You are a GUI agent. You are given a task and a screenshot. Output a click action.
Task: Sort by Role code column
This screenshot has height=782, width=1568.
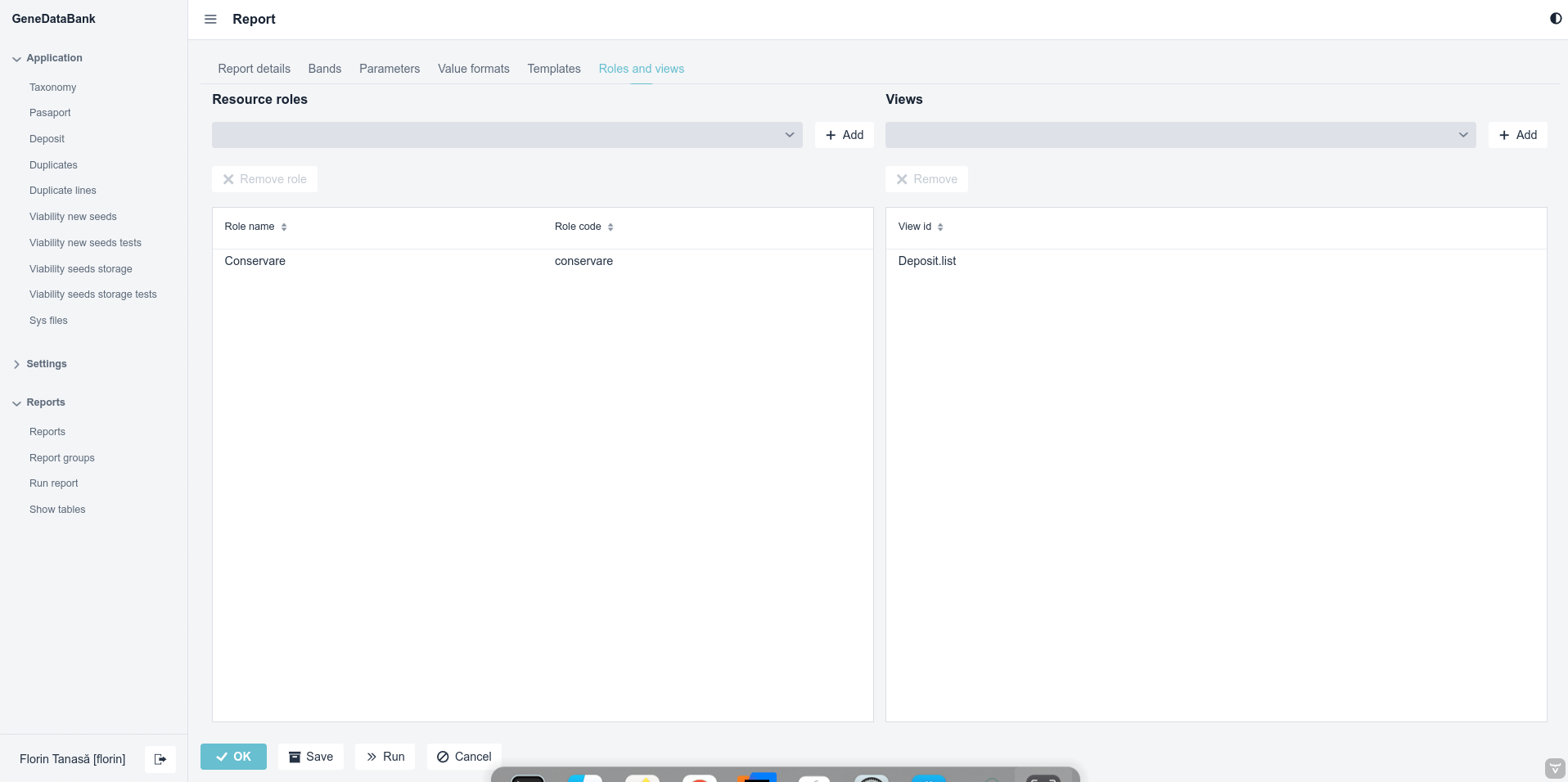pyautogui.click(x=583, y=227)
